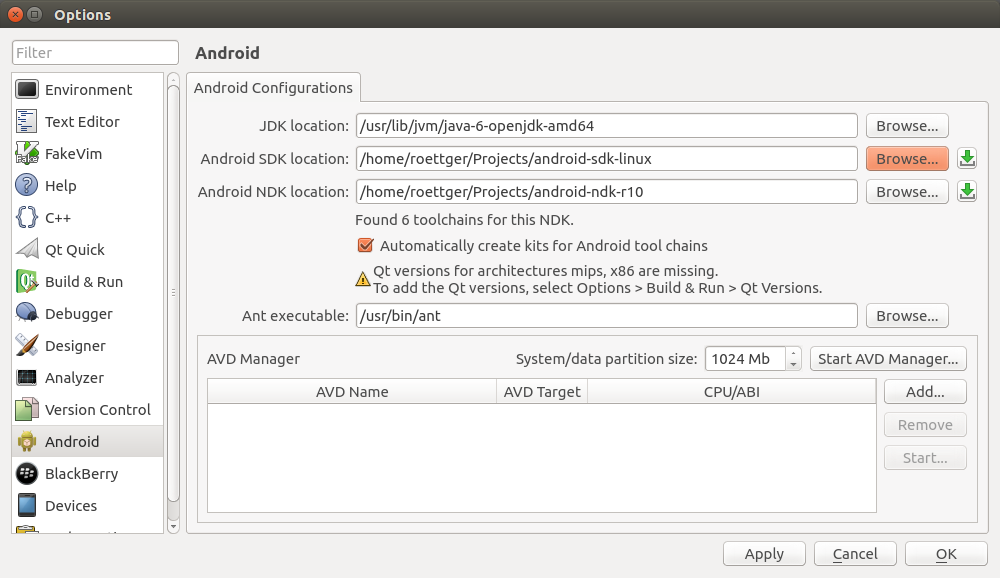Select the FakeVim label in the list

[73, 154]
